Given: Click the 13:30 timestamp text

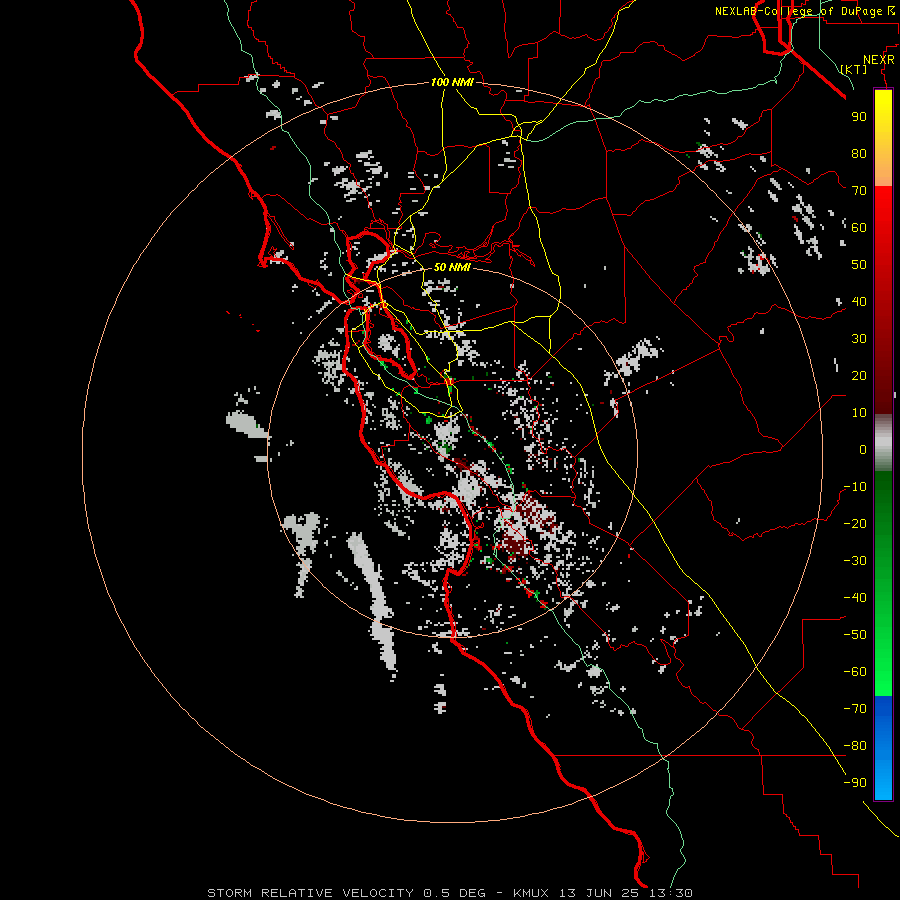Looking at the screenshot, I should pos(672,893).
